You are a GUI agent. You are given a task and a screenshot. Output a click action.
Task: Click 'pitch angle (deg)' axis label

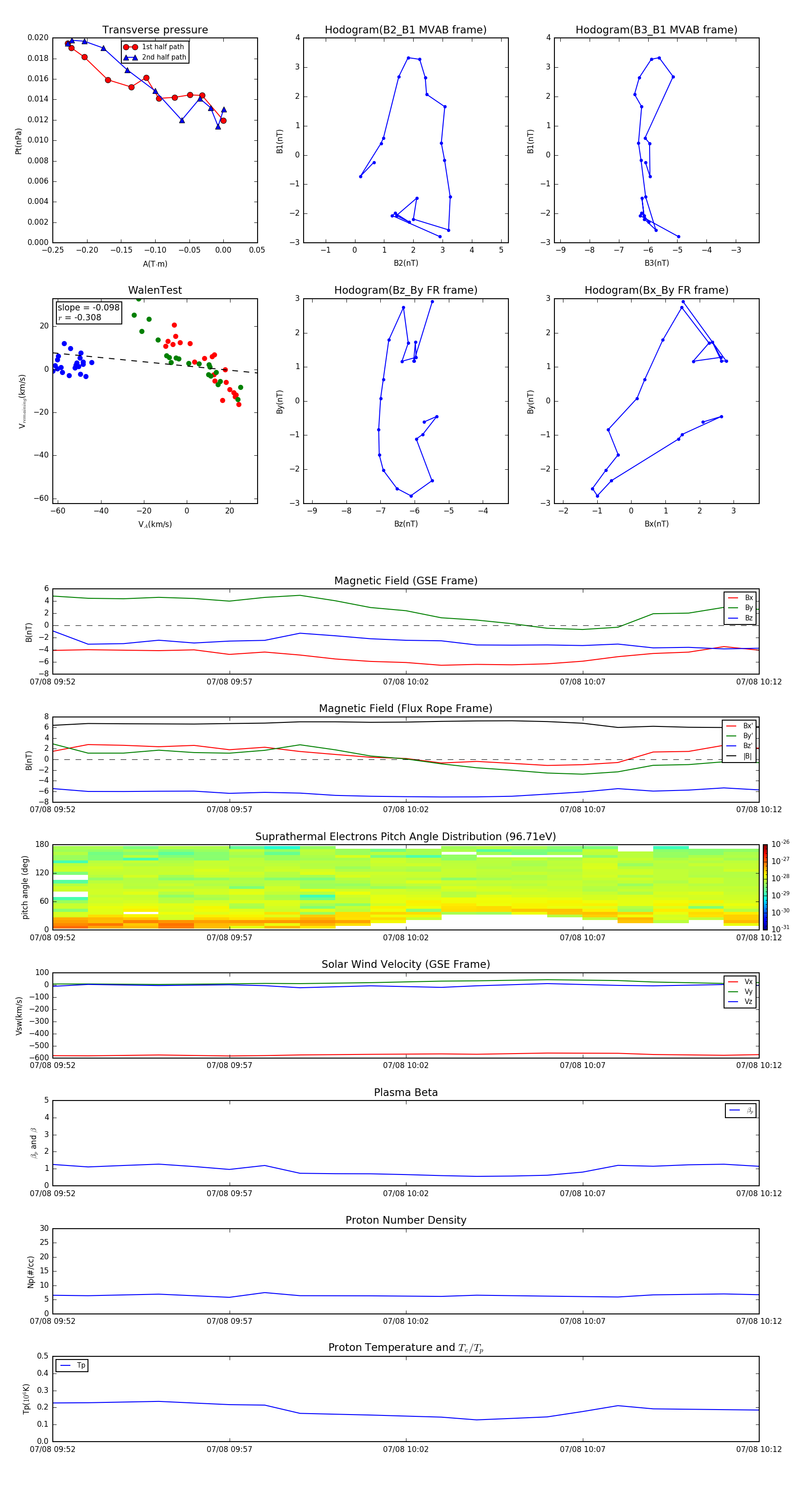click(x=25, y=887)
